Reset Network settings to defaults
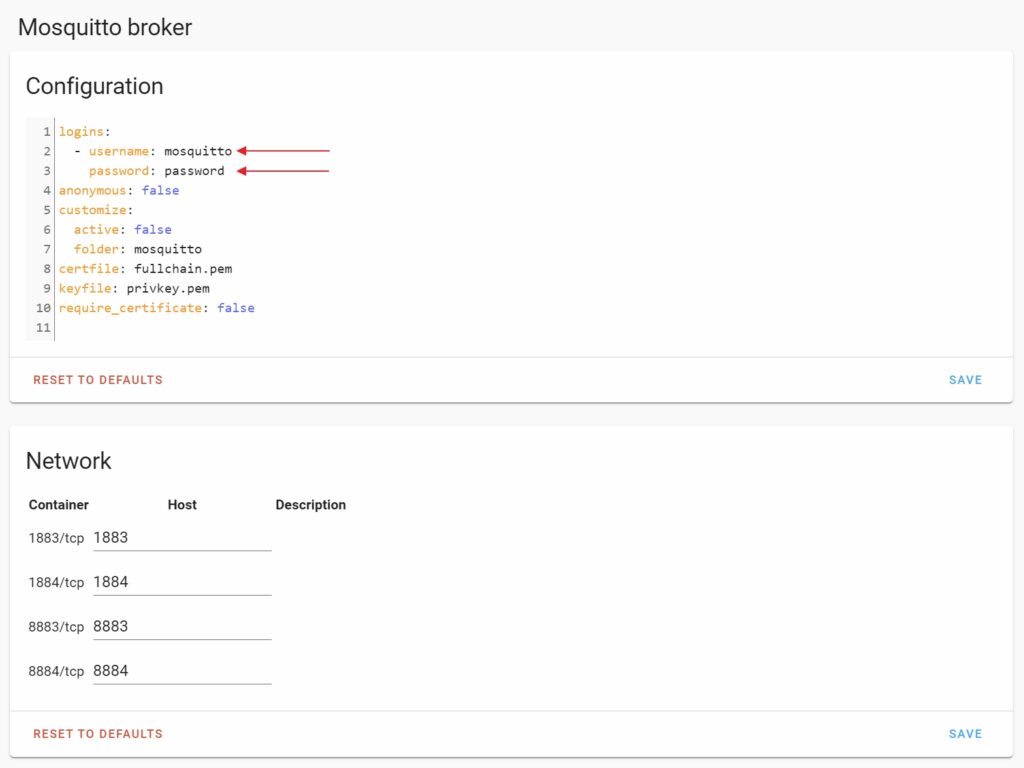 pos(97,733)
